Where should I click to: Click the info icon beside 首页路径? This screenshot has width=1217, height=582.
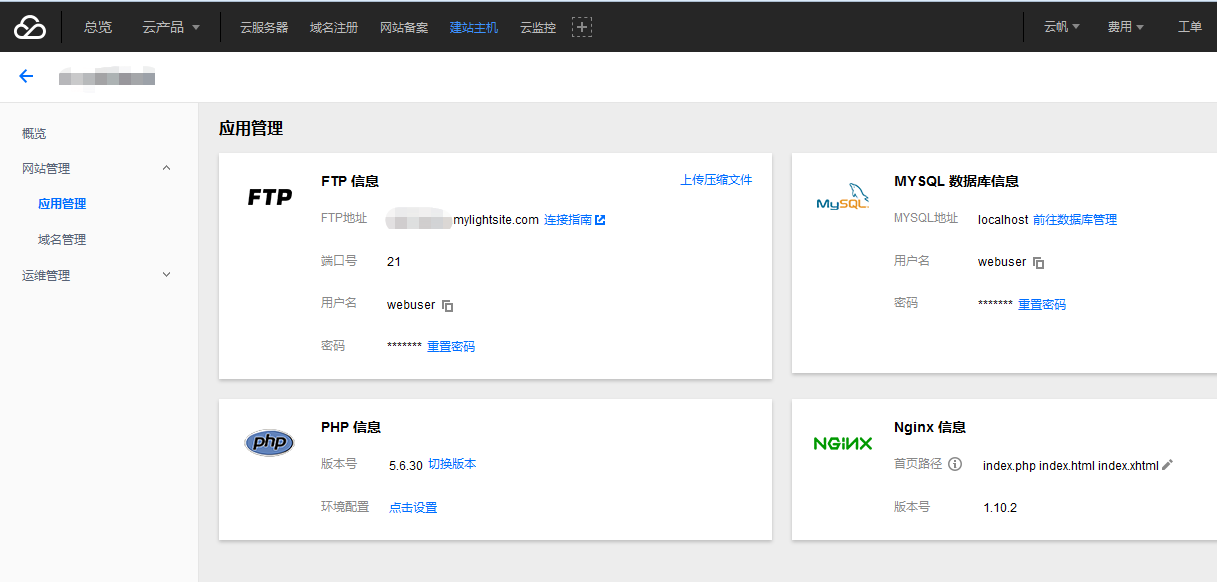coord(955,465)
